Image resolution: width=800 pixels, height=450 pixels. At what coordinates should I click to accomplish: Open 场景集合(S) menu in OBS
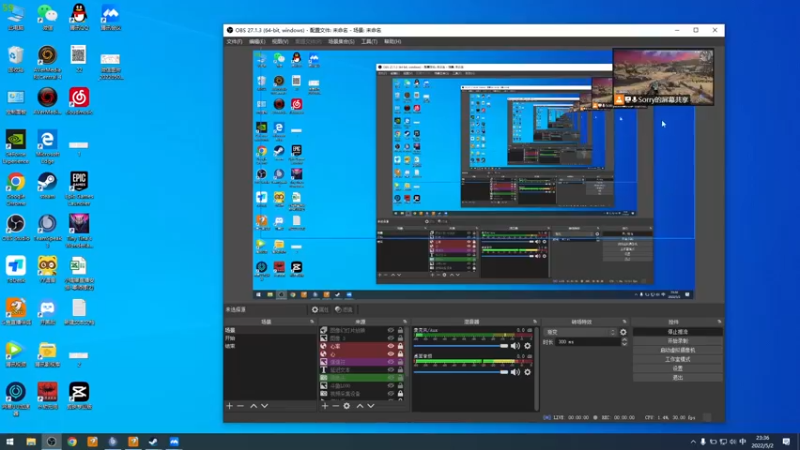tap(341, 41)
